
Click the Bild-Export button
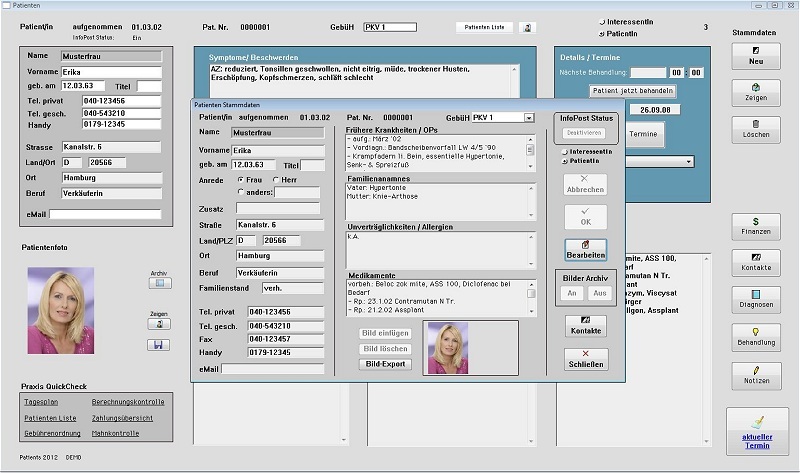[385, 364]
